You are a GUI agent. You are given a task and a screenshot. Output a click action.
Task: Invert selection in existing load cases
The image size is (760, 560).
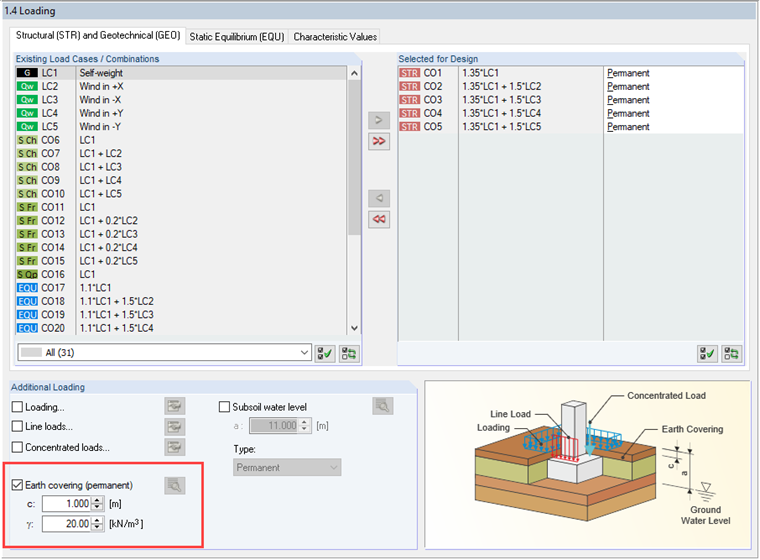click(349, 353)
